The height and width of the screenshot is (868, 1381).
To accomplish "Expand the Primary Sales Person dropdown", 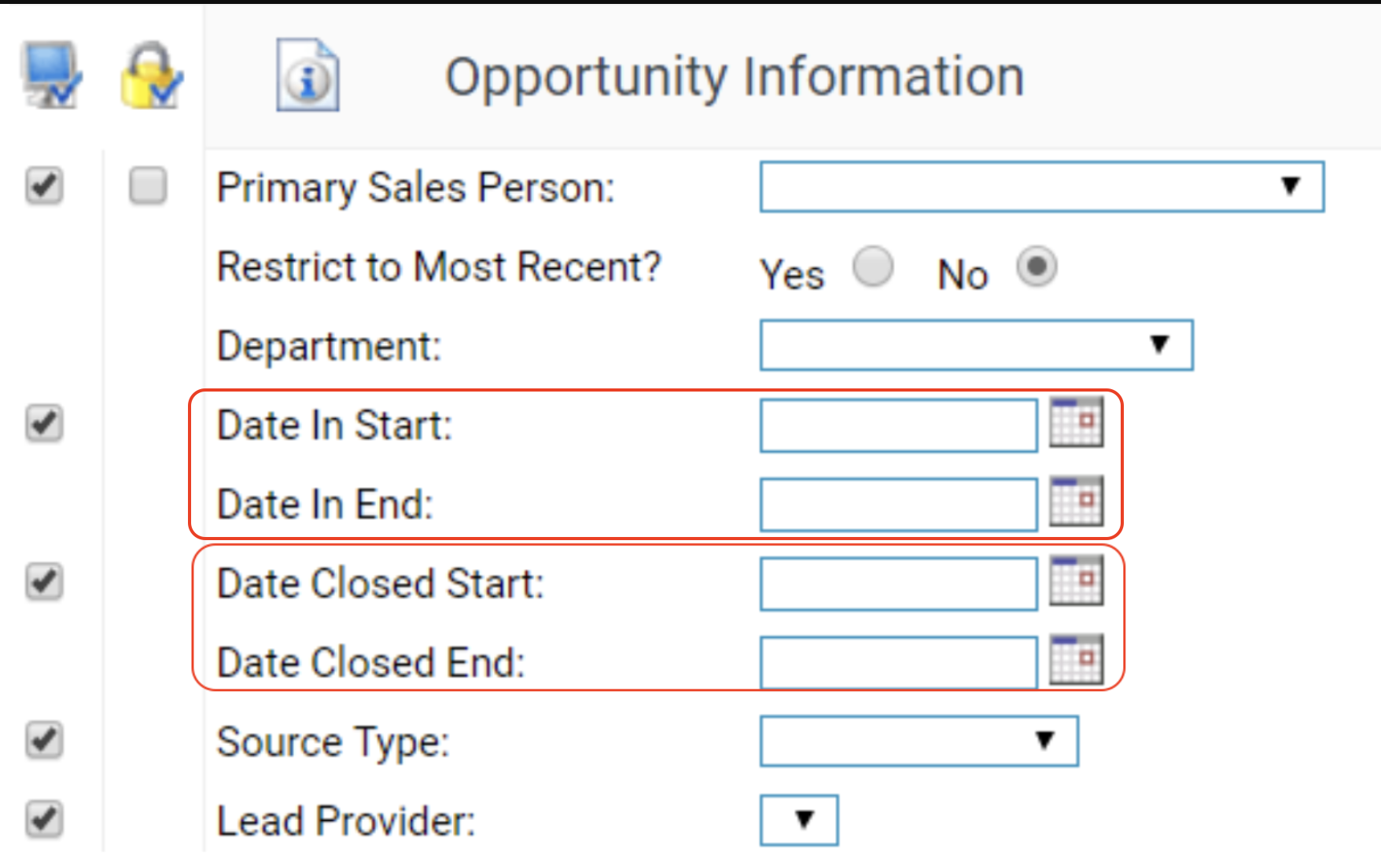I will tap(1041, 187).
